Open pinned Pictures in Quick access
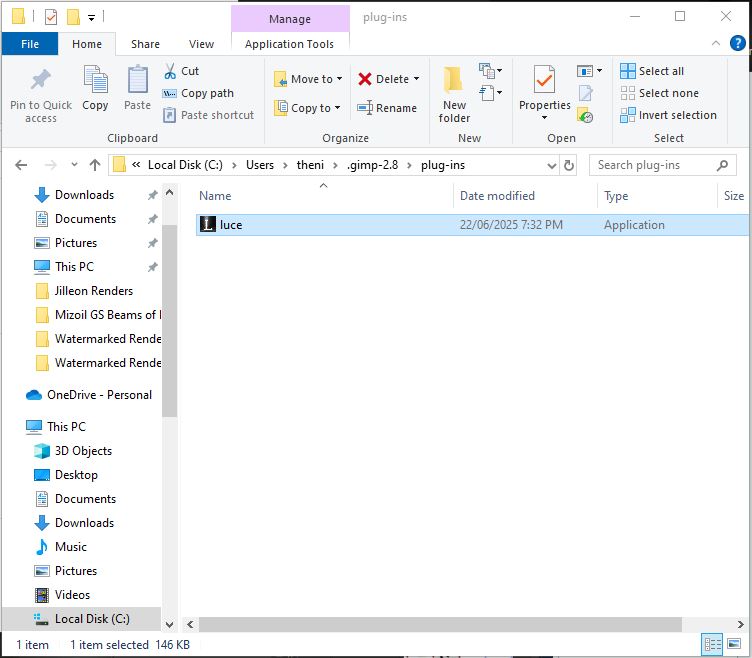 [76, 243]
